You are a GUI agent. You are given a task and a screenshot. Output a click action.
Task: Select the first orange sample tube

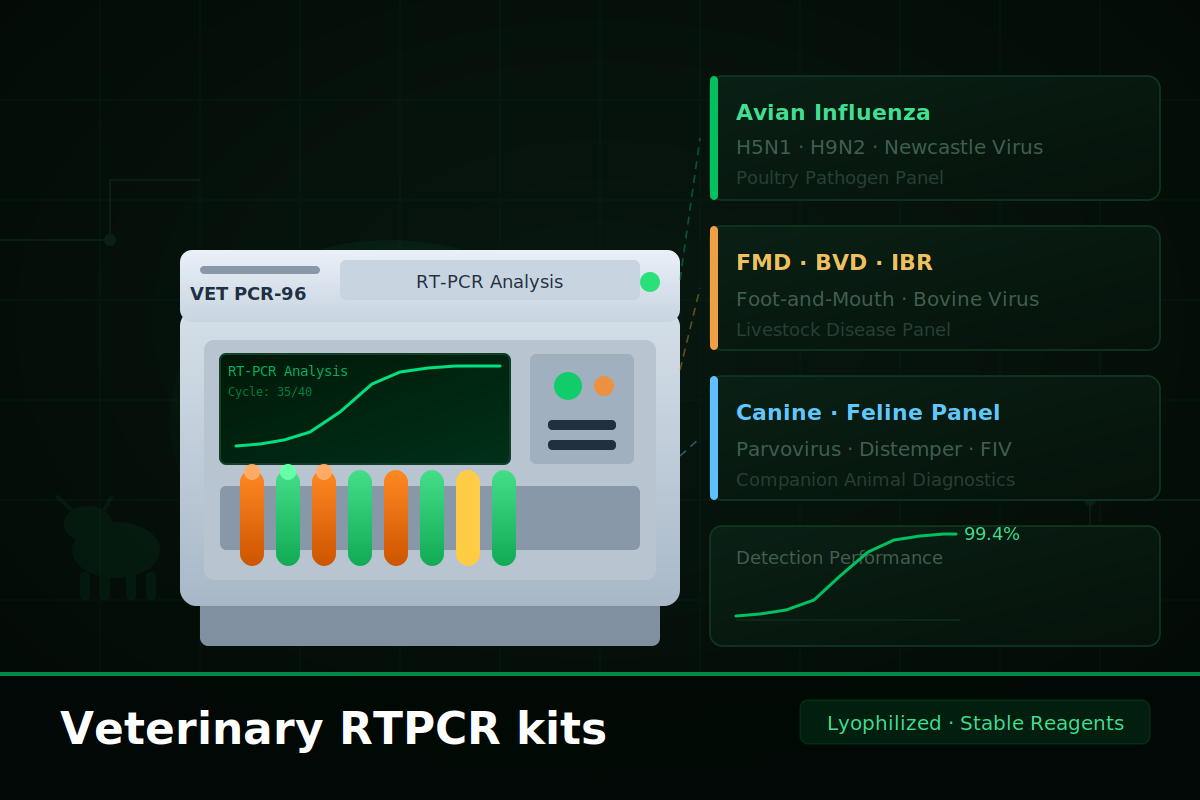[x=252, y=518]
